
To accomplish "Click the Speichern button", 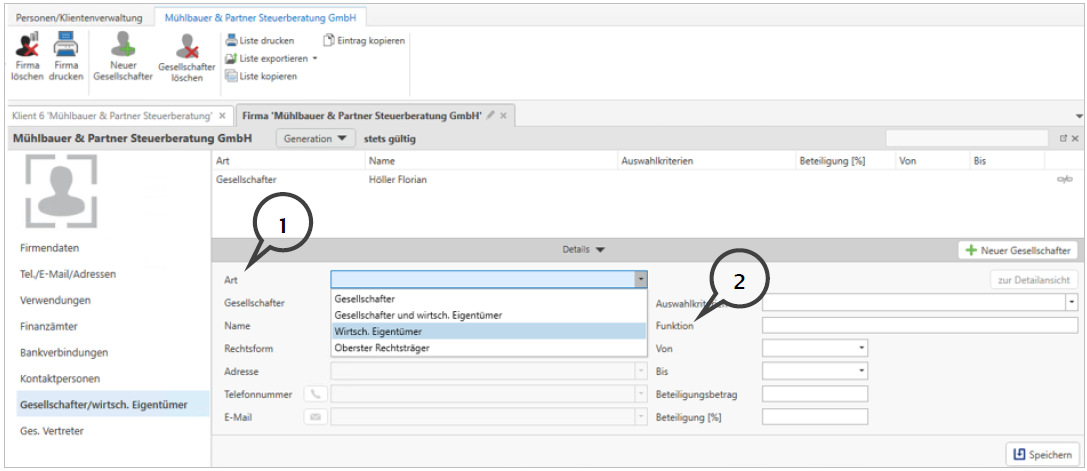I will (x=1042, y=455).
